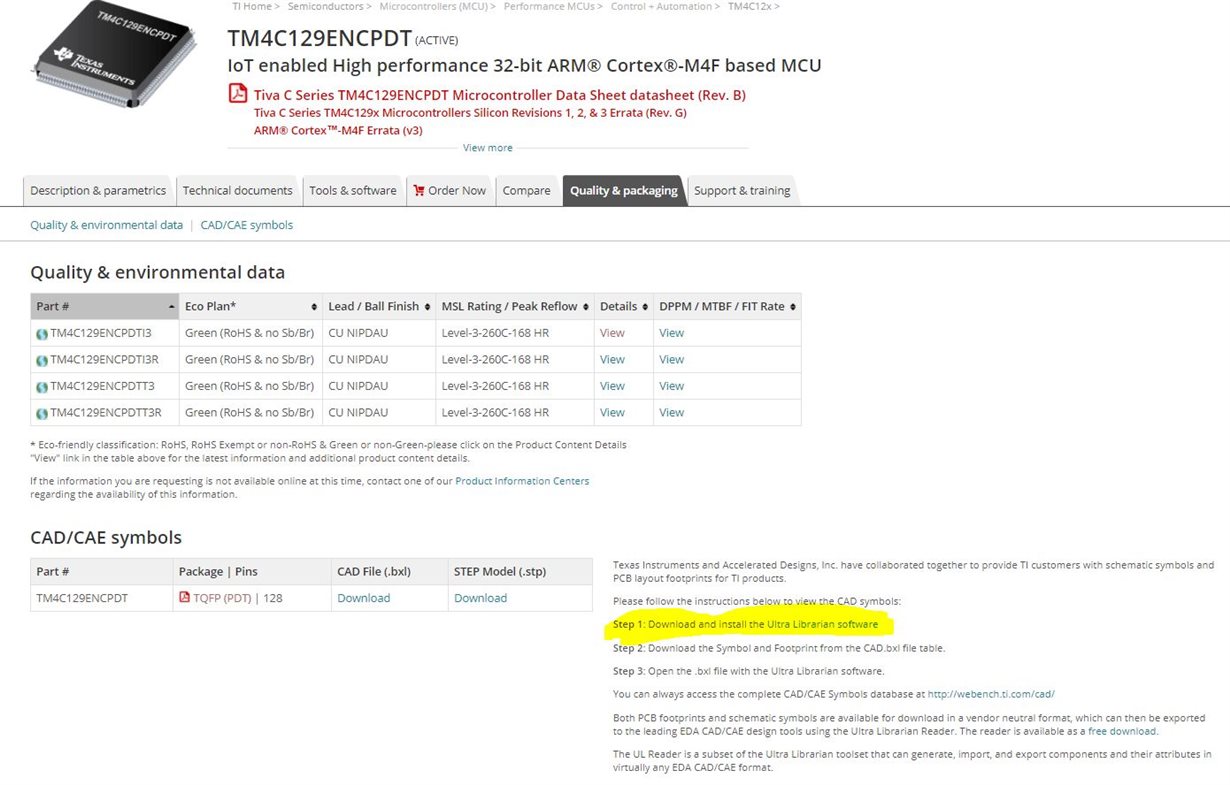
Task: Click the green globe icon next to TM4C129ENCPDTT3R
Action: point(42,413)
